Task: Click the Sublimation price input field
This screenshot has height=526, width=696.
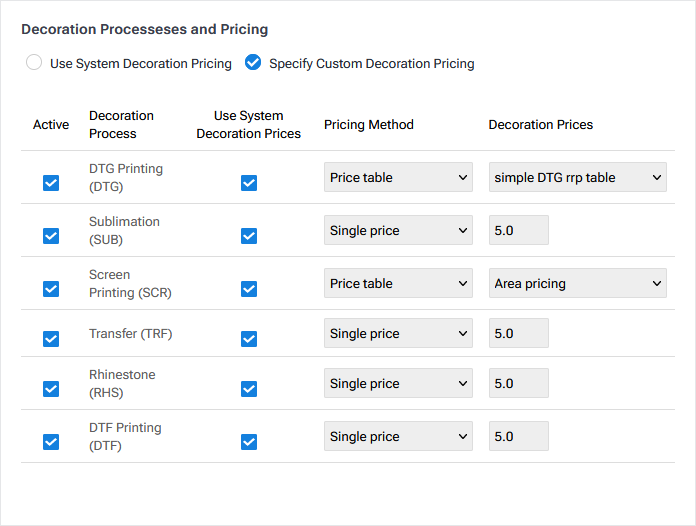Action: tap(519, 230)
